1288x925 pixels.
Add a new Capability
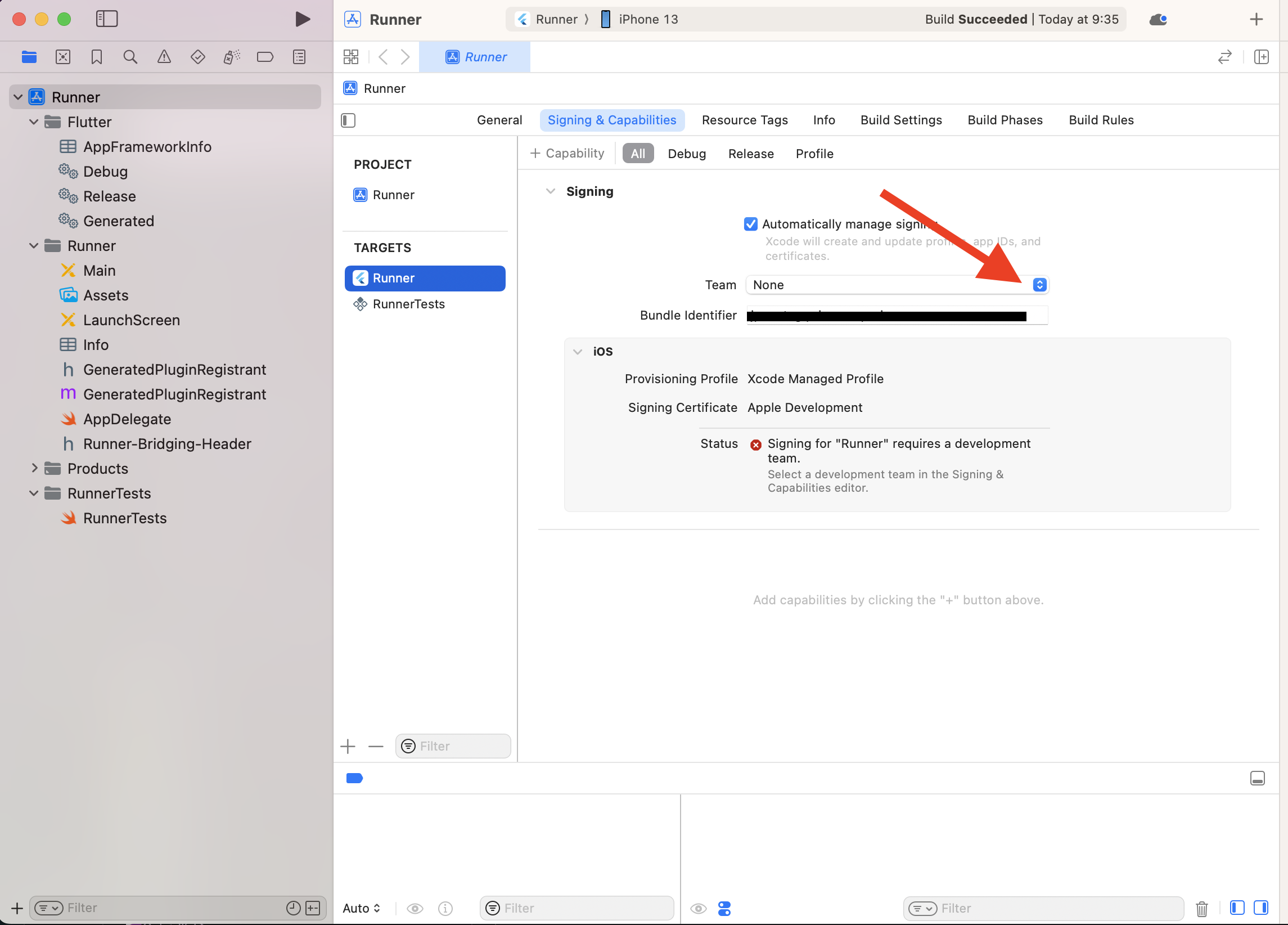567,154
